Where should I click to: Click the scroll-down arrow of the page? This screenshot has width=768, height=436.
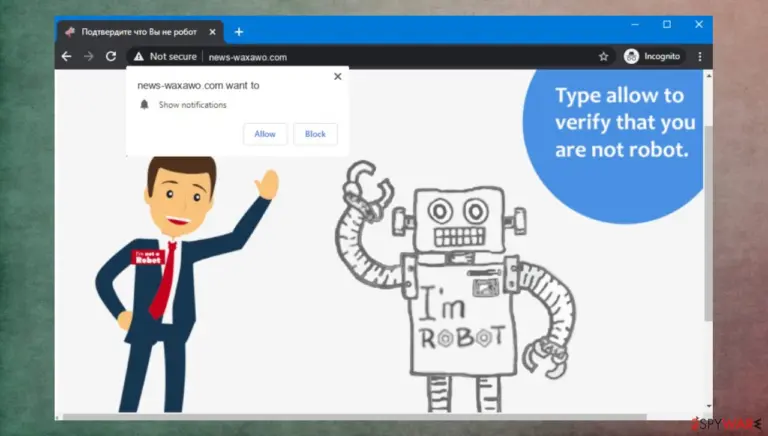708,406
